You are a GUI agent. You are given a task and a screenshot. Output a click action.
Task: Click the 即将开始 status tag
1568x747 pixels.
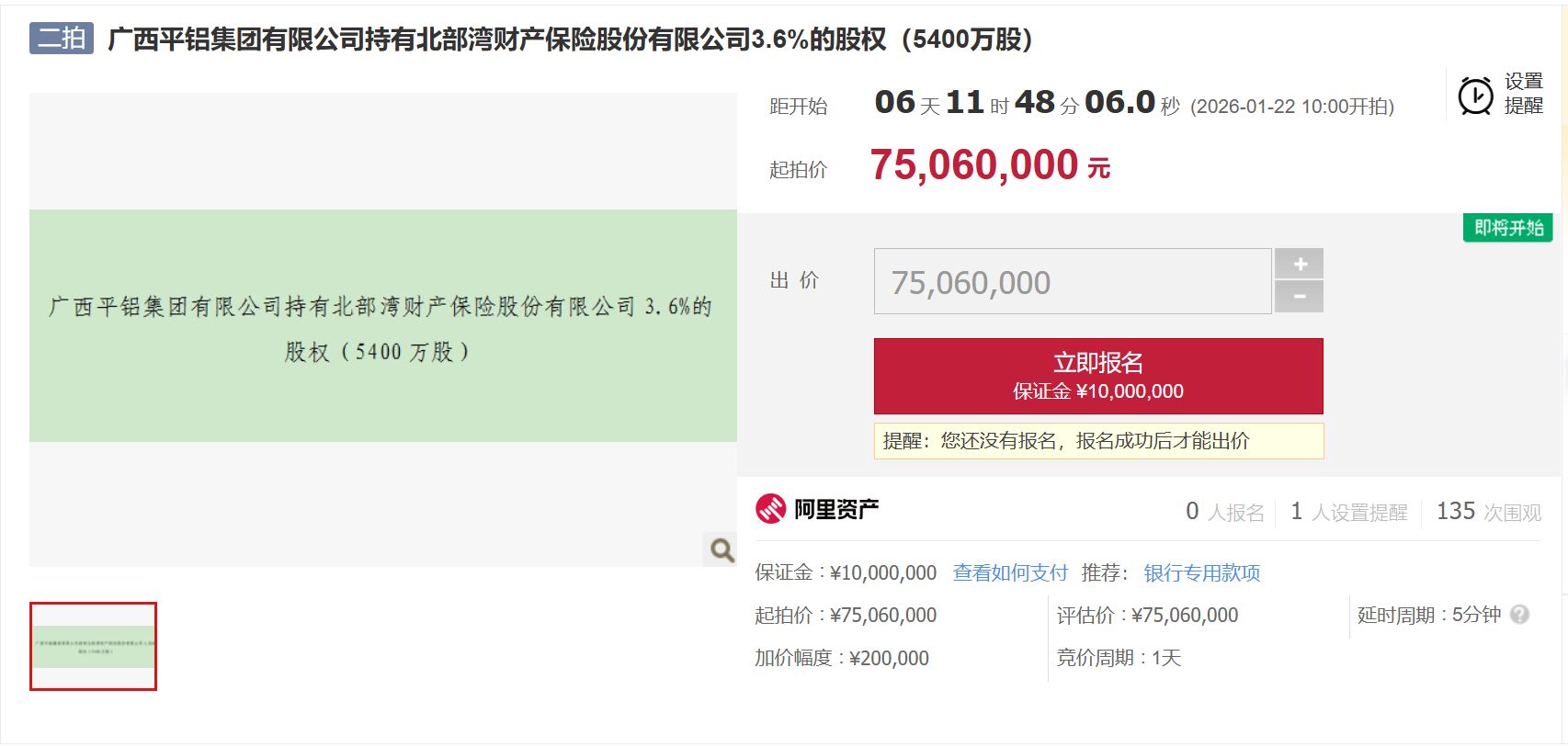click(1507, 228)
